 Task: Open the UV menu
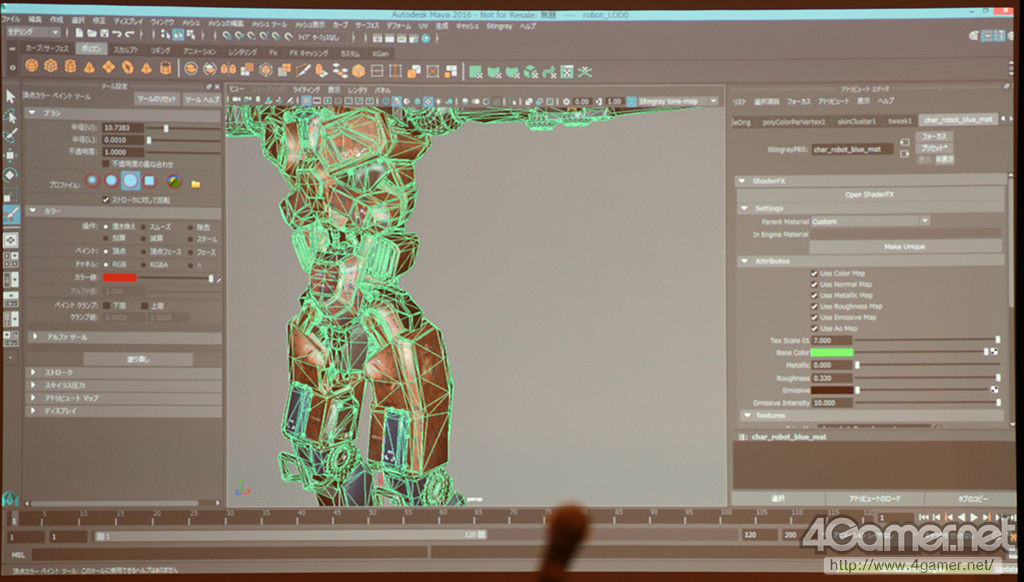tap(423, 26)
